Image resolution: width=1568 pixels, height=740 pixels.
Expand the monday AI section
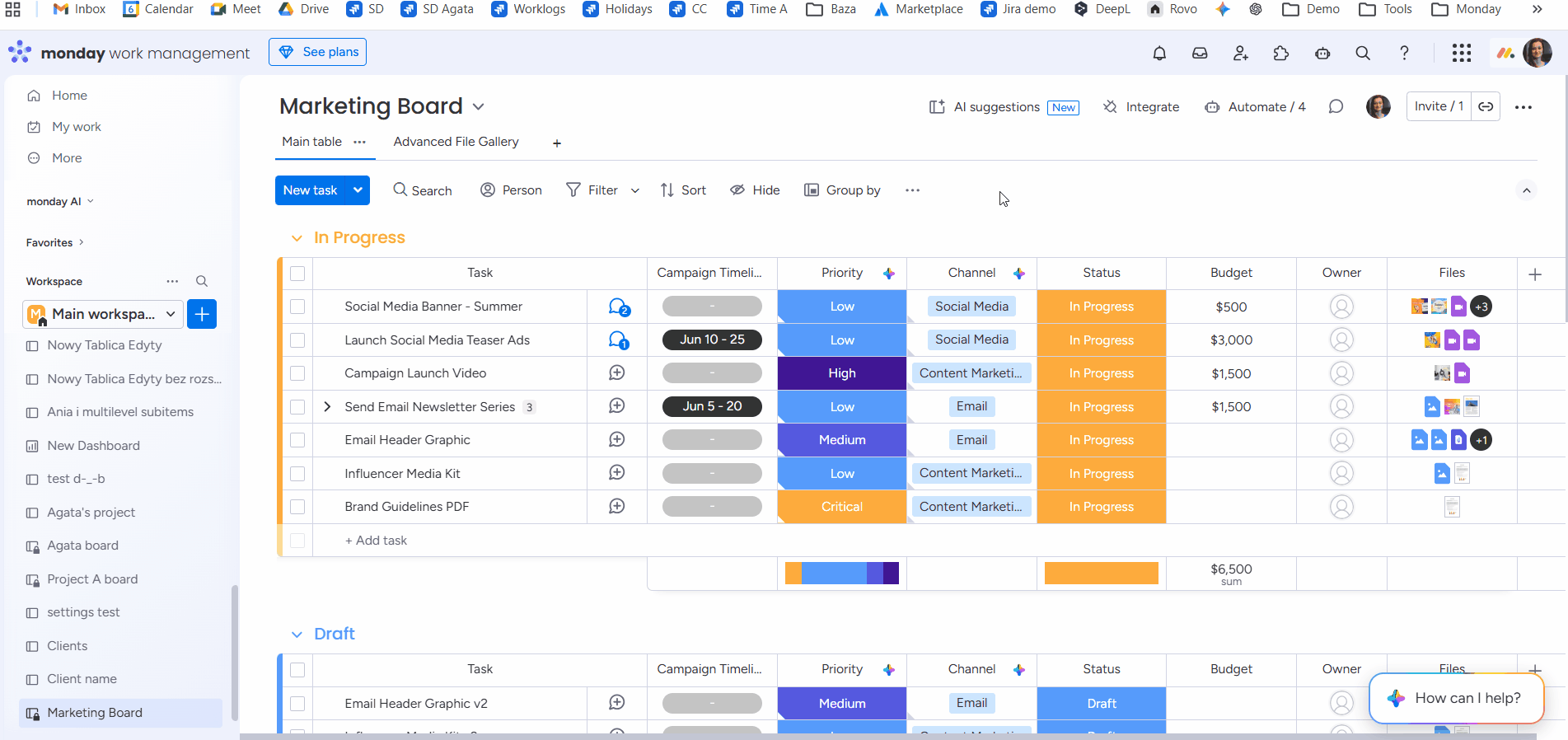click(x=60, y=202)
